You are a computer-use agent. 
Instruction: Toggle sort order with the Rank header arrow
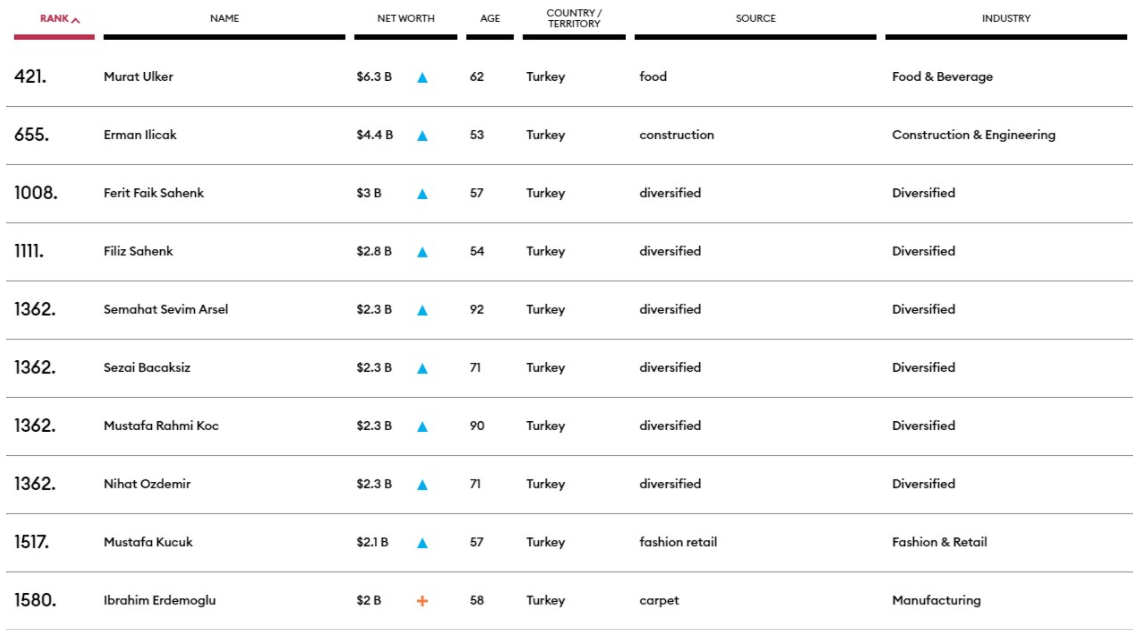click(x=76, y=20)
